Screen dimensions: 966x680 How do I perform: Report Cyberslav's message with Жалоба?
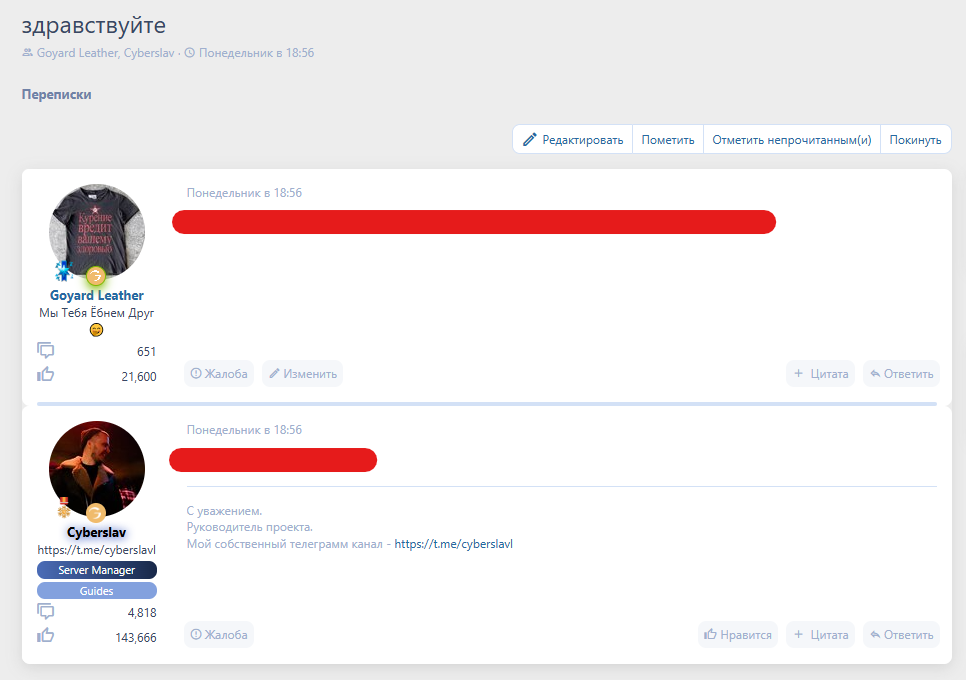tap(219, 634)
